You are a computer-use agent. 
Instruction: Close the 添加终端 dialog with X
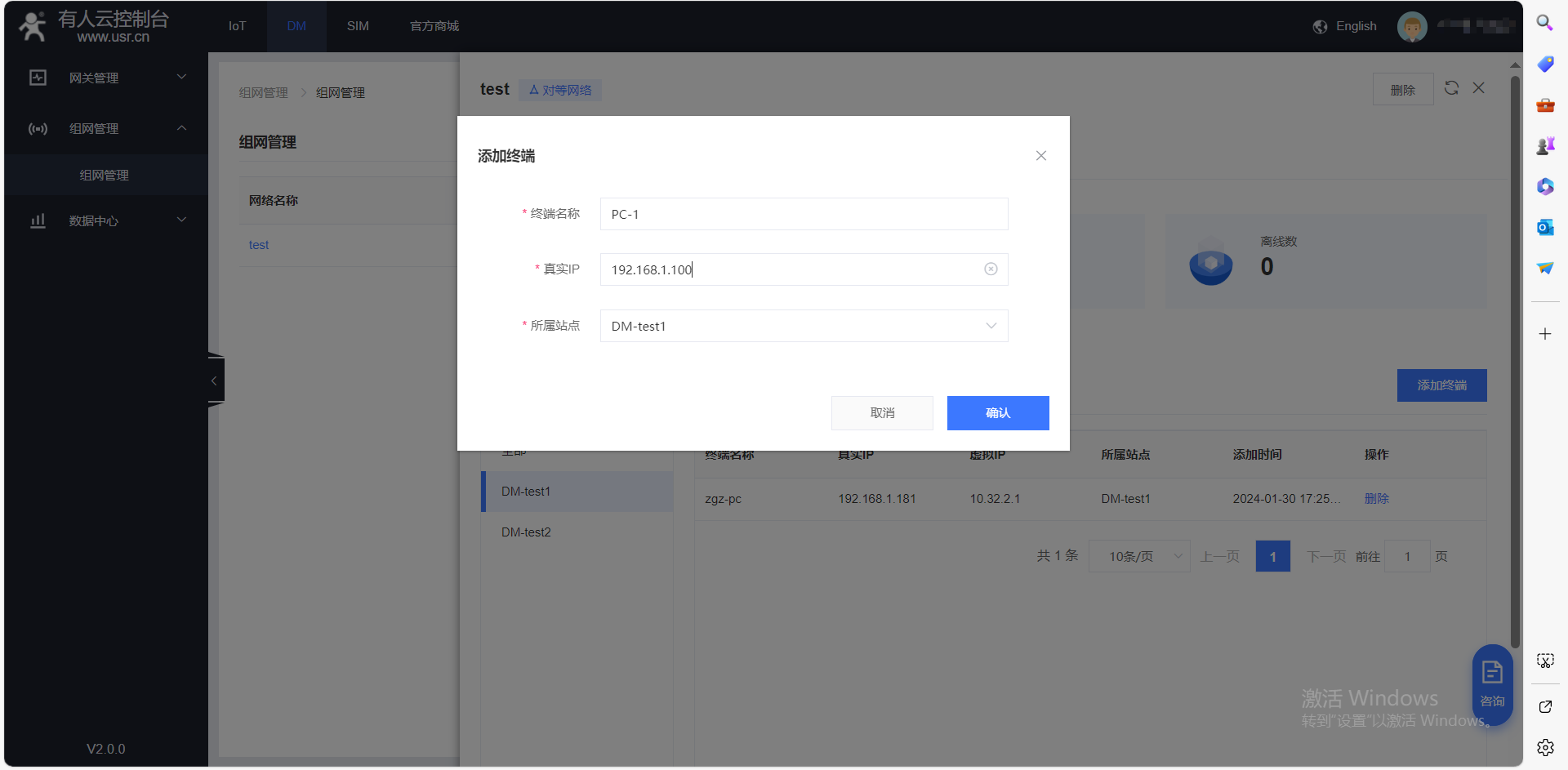tap(1040, 156)
